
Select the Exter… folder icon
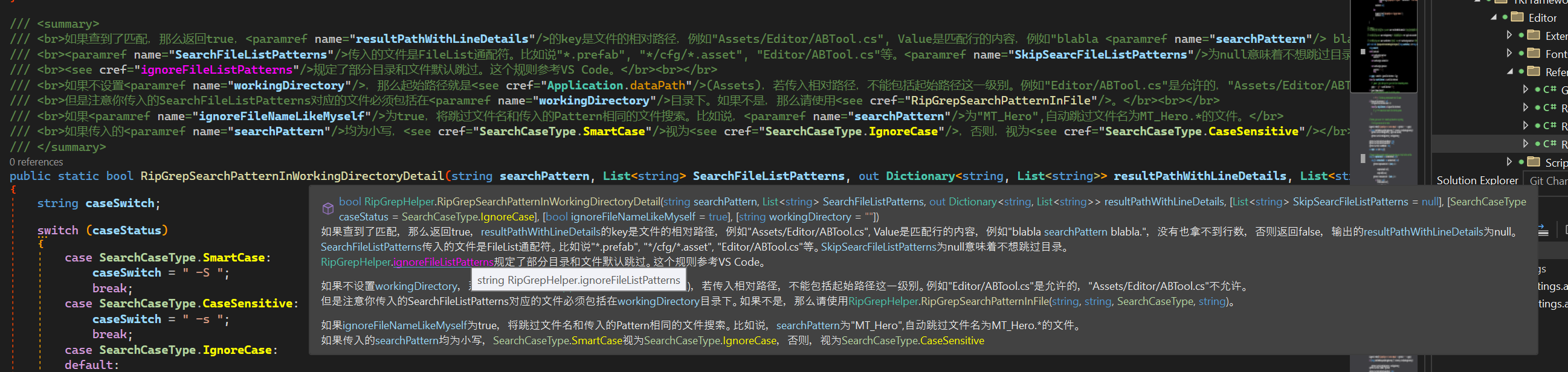tap(1534, 34)
